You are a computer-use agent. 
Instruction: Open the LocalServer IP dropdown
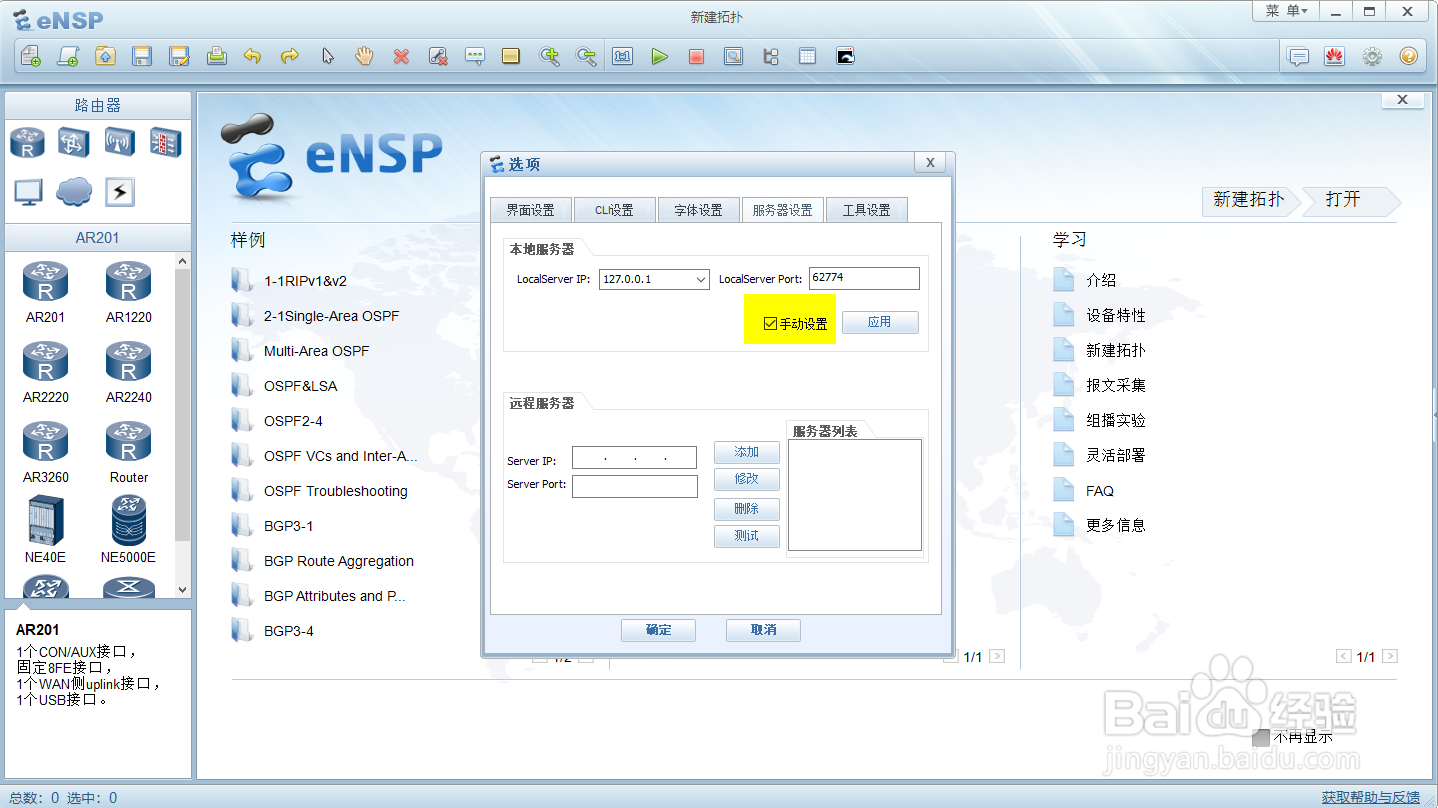click(x=703, y=278)
